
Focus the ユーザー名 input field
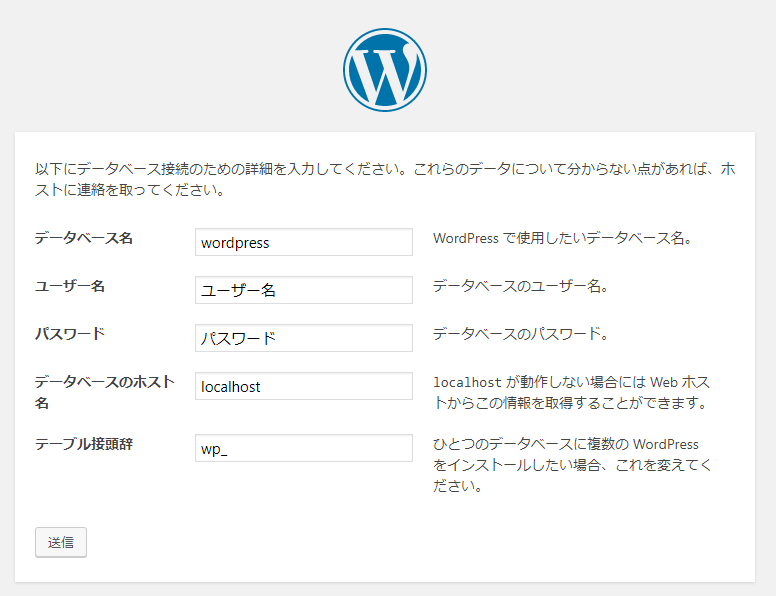pyautogui.click(x=304, y=290)
